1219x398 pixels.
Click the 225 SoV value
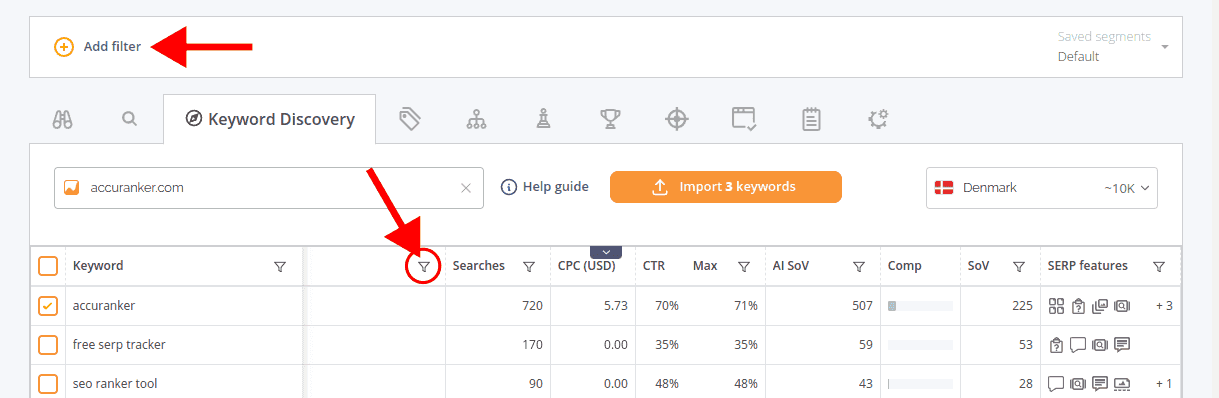[x=1022, y=306]
